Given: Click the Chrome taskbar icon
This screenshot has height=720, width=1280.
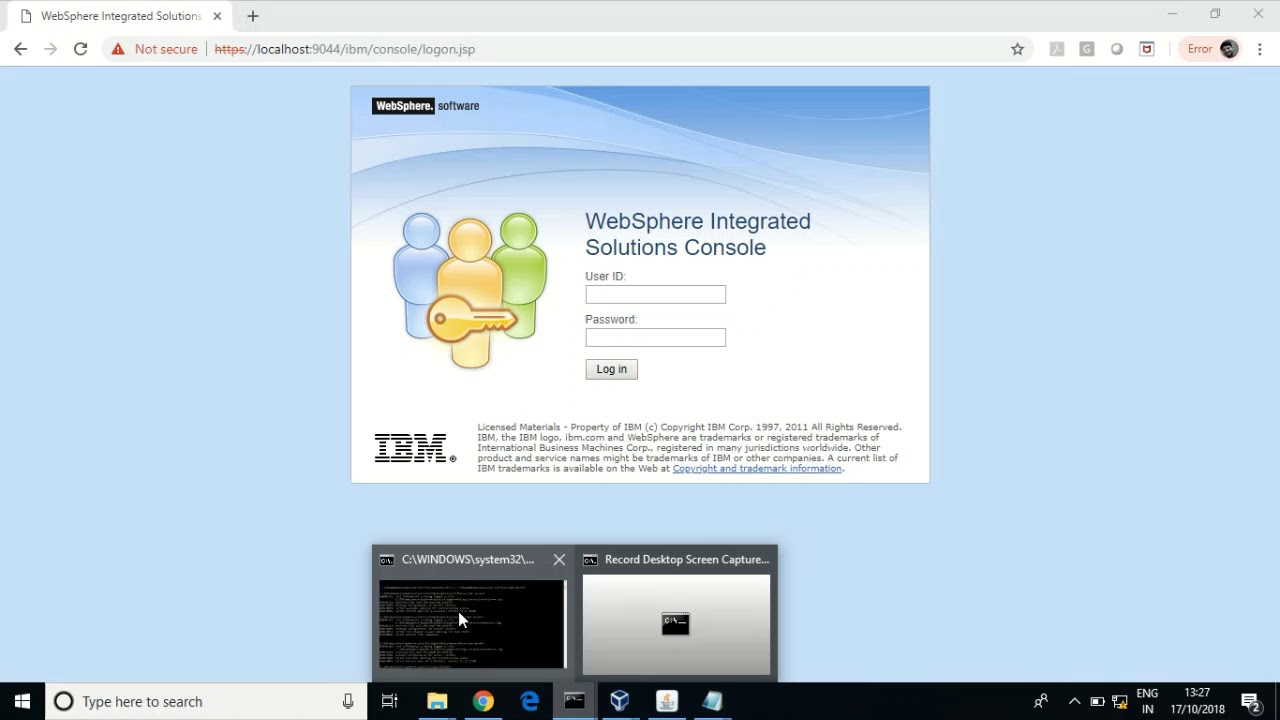Looking at the screenshot, I should click(x=483, y=701).
